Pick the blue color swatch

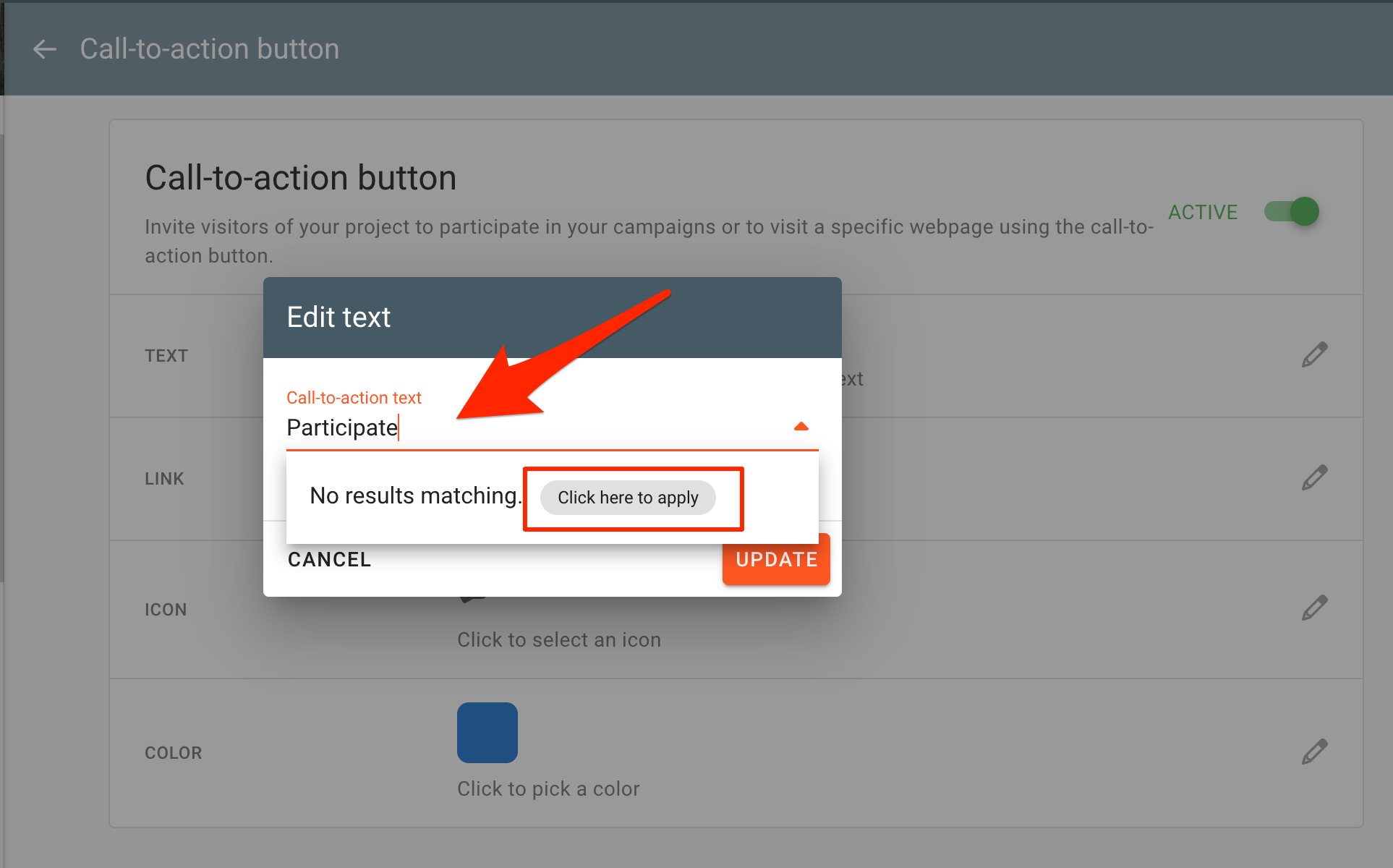487,733
